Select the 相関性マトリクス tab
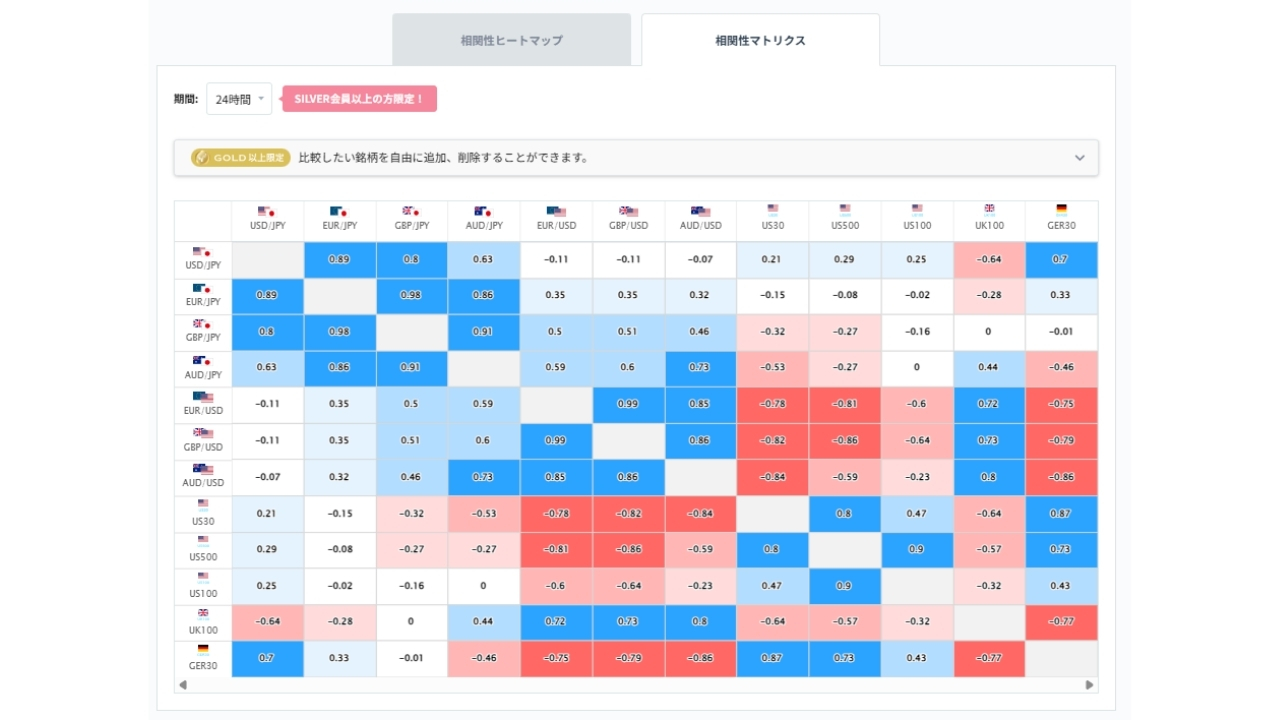 [x=760, y=40]
